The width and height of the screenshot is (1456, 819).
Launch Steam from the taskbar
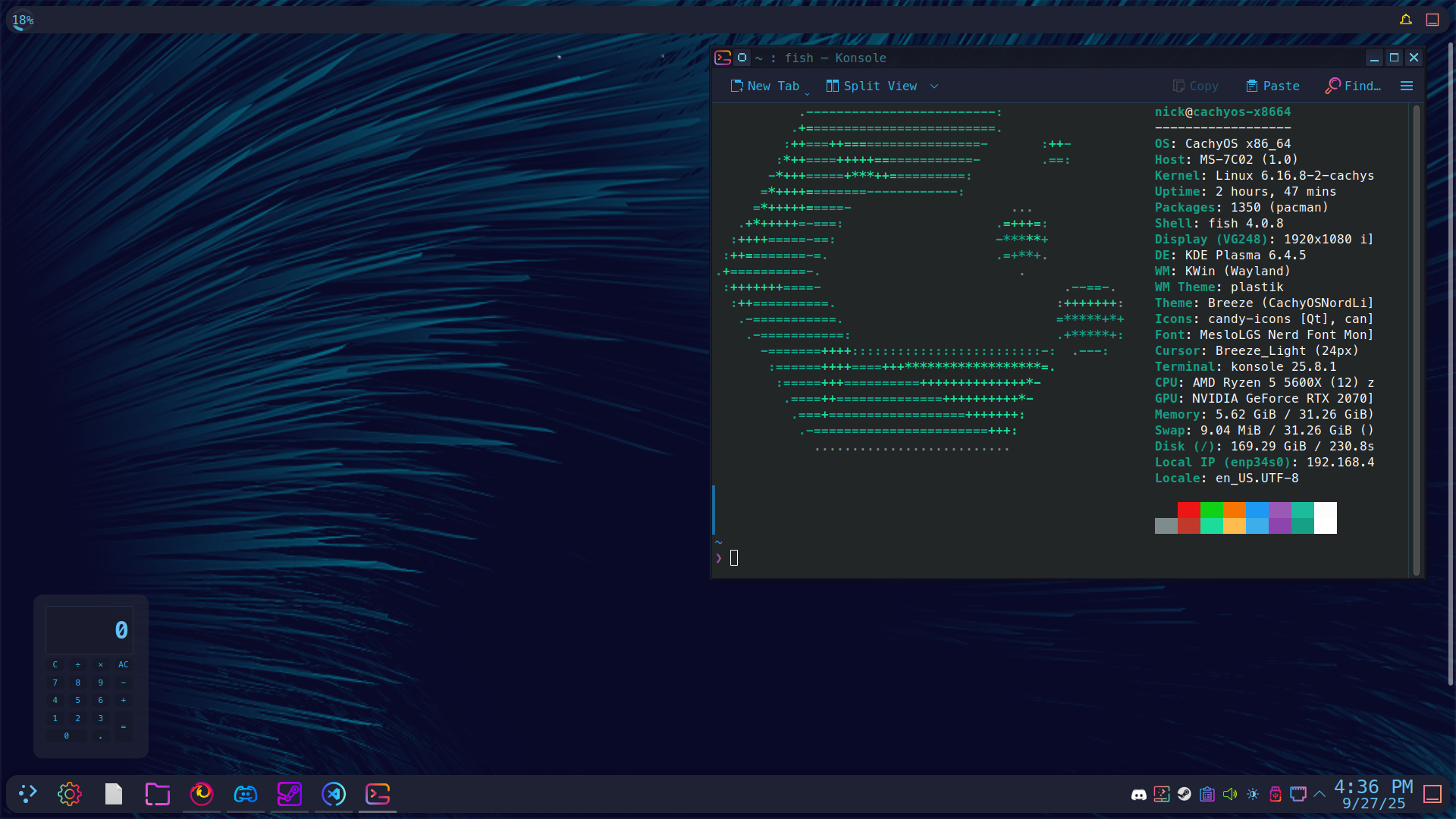click(289, 794)
